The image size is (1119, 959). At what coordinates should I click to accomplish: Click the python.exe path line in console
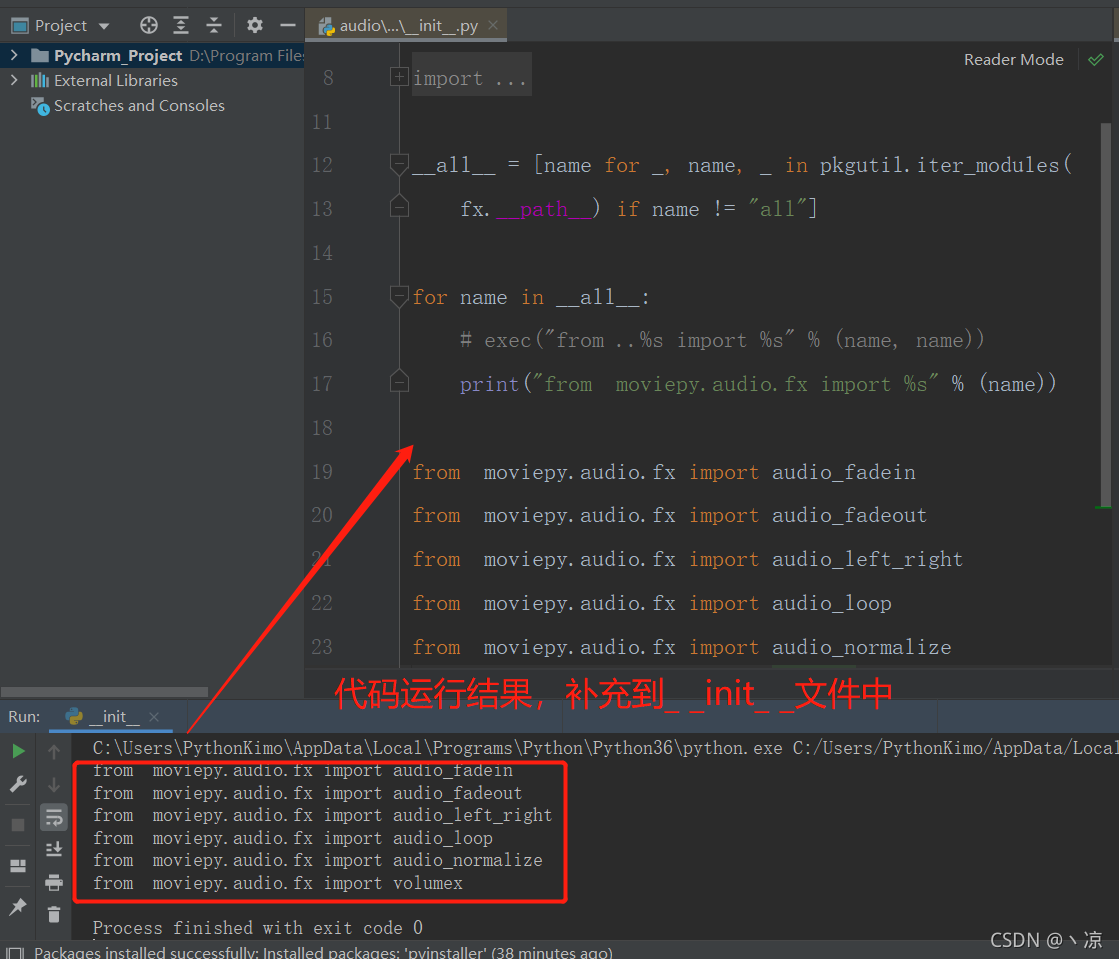click(605, 748)
